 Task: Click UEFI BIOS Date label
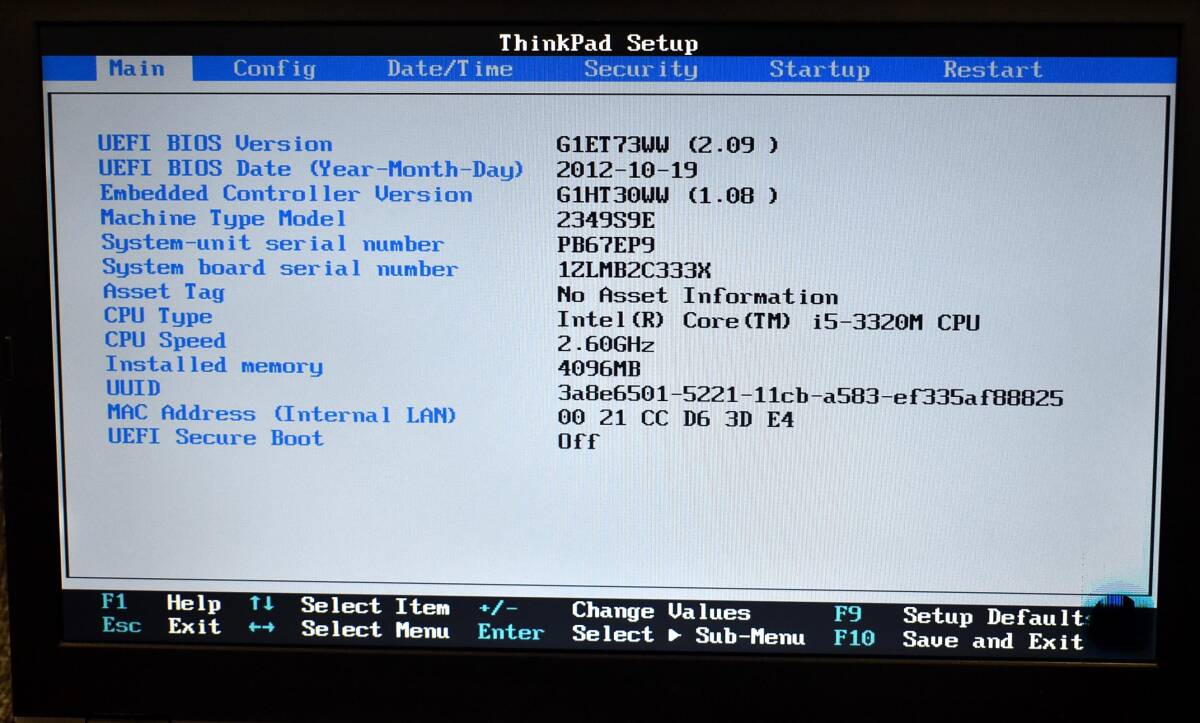pyautogui.click(x=311, y=169)
